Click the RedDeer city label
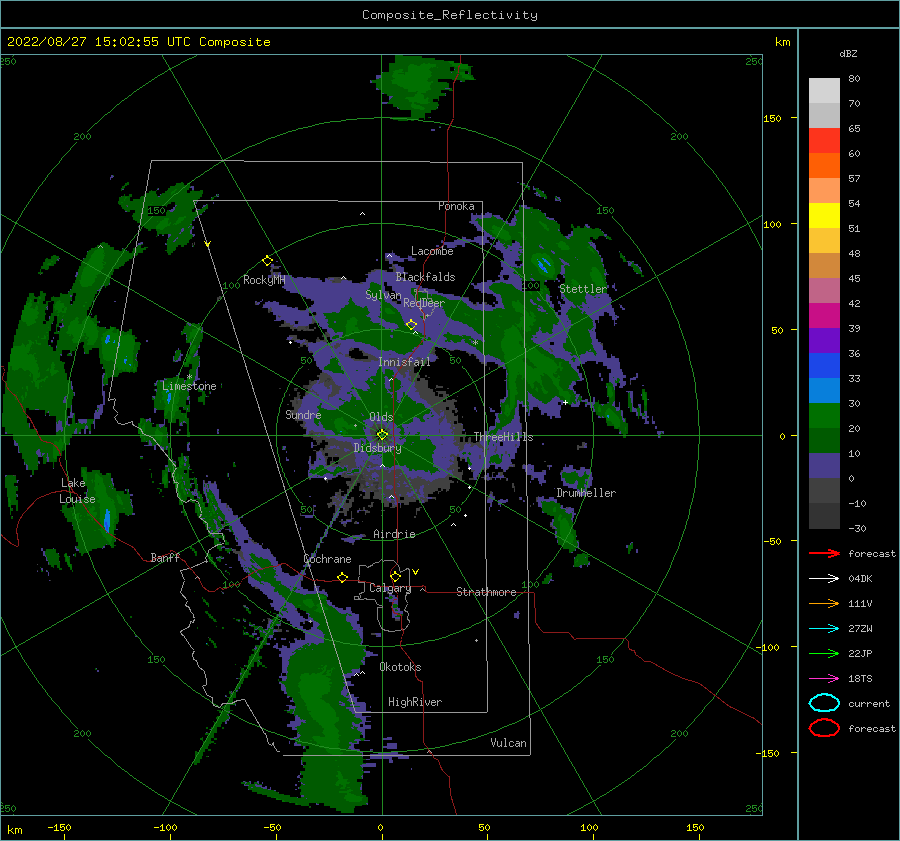Screen dimensions: 900x841 pos(424,303)
